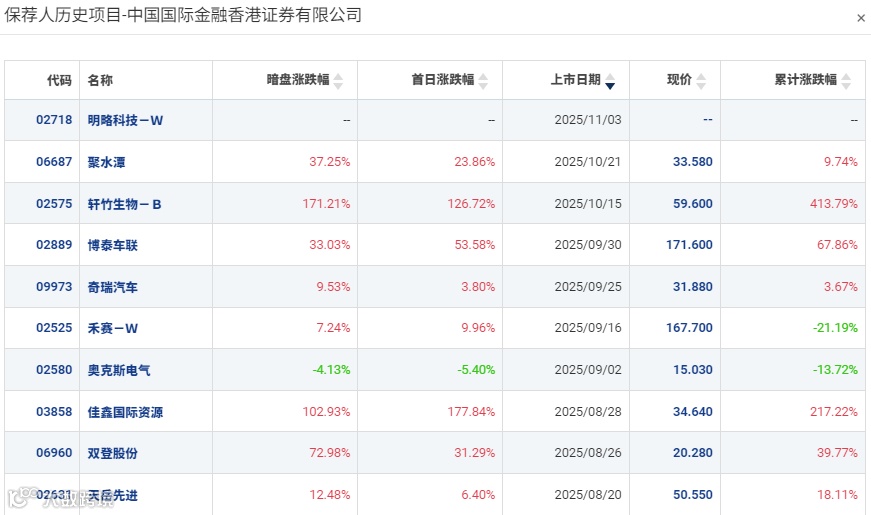Click listing date 2025/09/02
This screenshot has width=871, height=515.
tap(588, 369)
